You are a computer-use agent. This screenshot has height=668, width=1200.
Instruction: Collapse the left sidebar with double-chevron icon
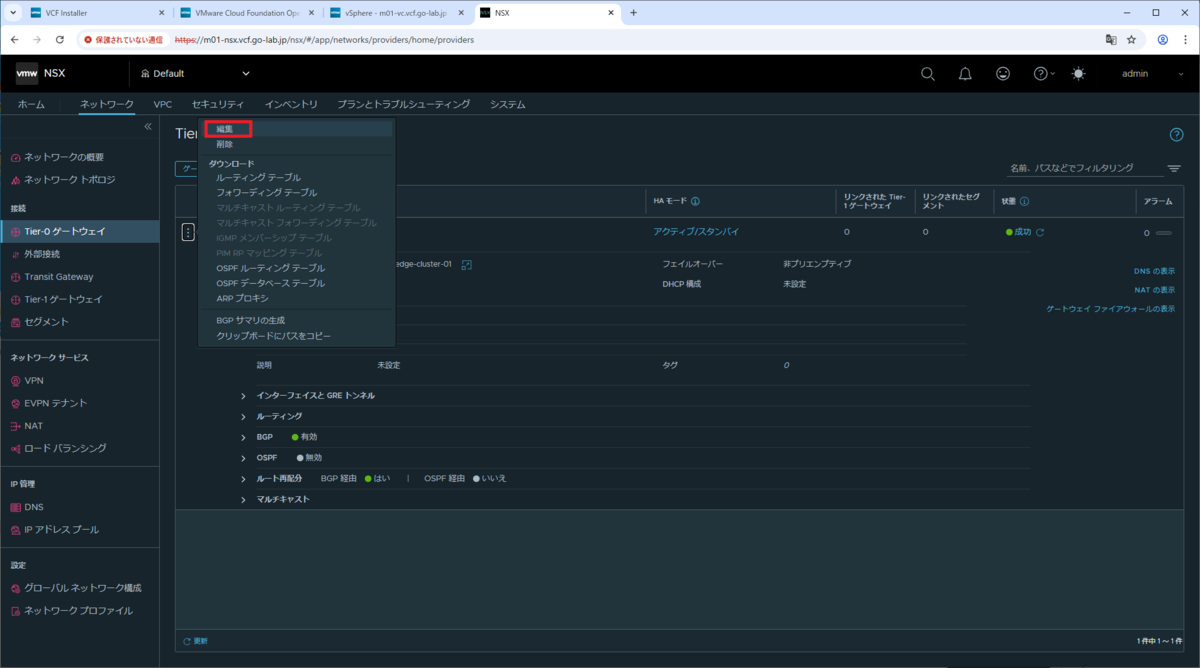148,127
